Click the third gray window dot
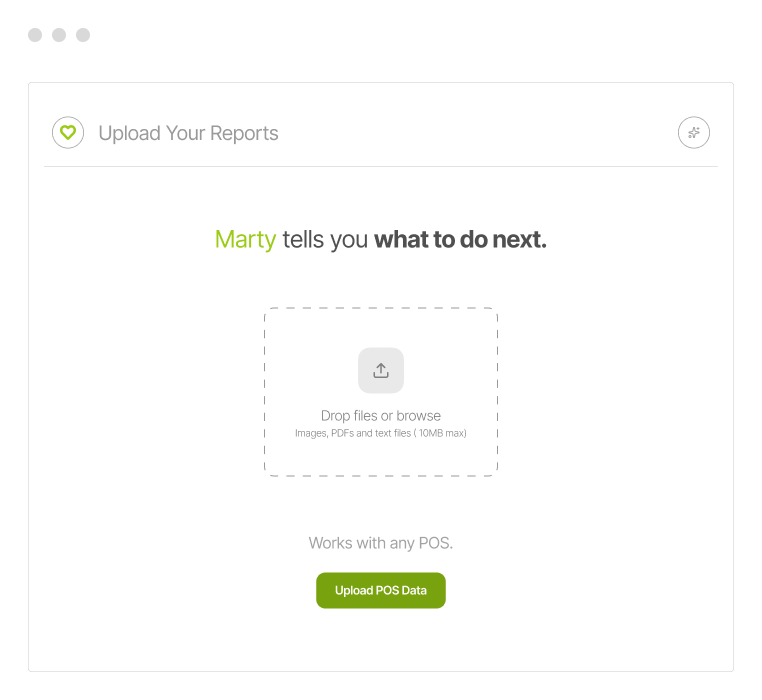Screen dimensions: 762x700 pyautogui.click(x=83, y=35)
